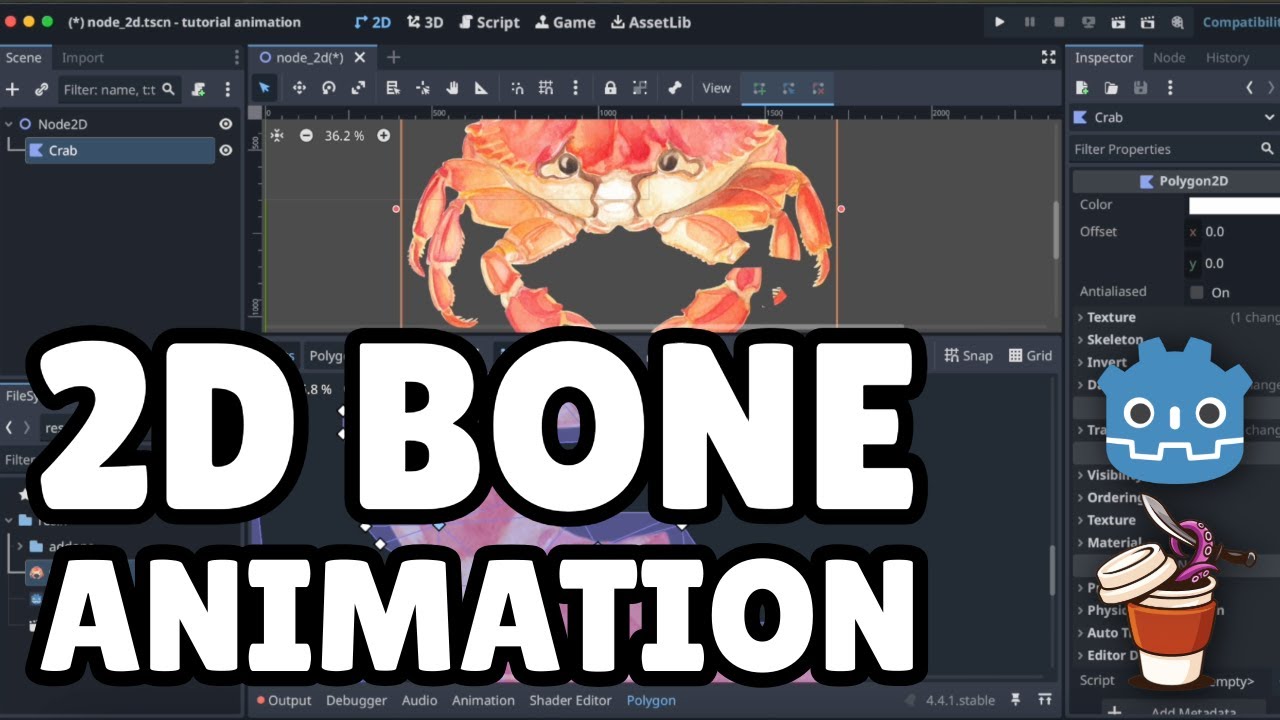Click the Filter Properties search field
This screenshot has width=1280, height=720.
click(1174, 149)
